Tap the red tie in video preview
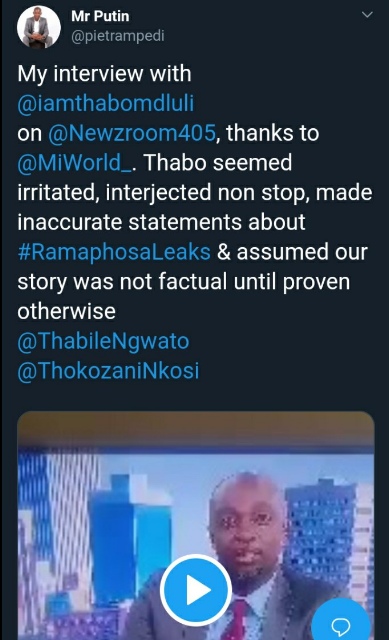The image size is (389, 640). click(x=240, y=620)
